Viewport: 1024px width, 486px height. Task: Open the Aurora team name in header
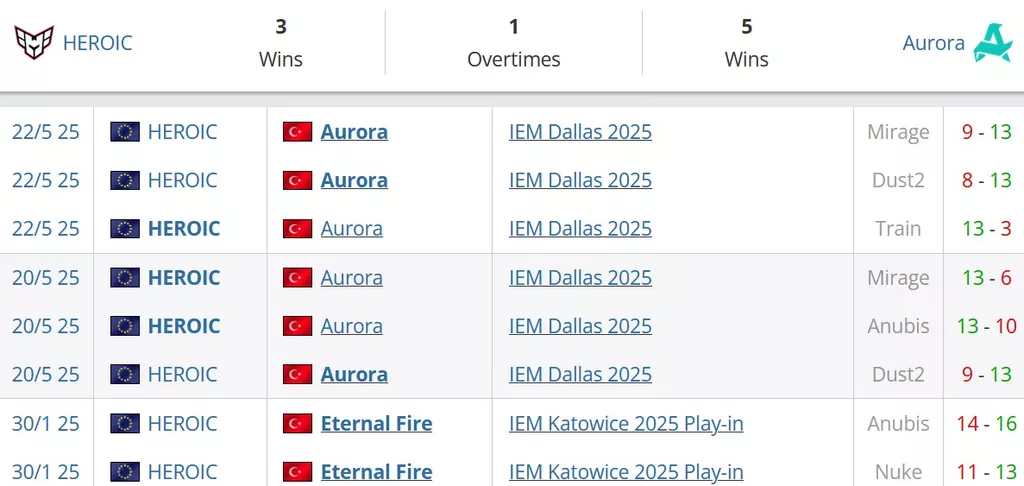(x=933, y=43)
